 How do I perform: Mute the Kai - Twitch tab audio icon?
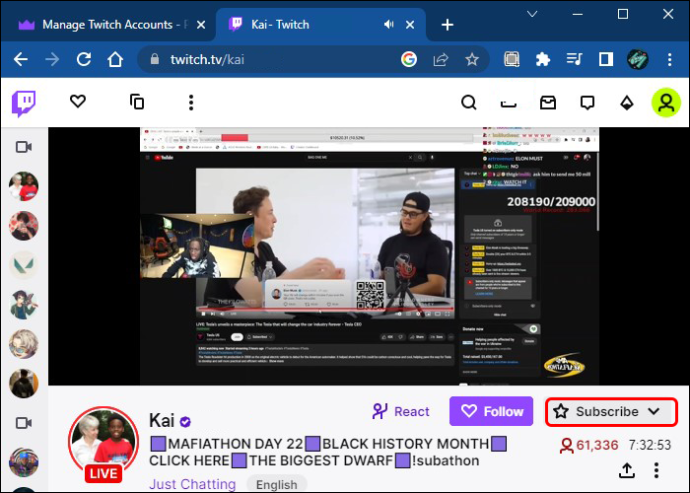pos(389,25)
